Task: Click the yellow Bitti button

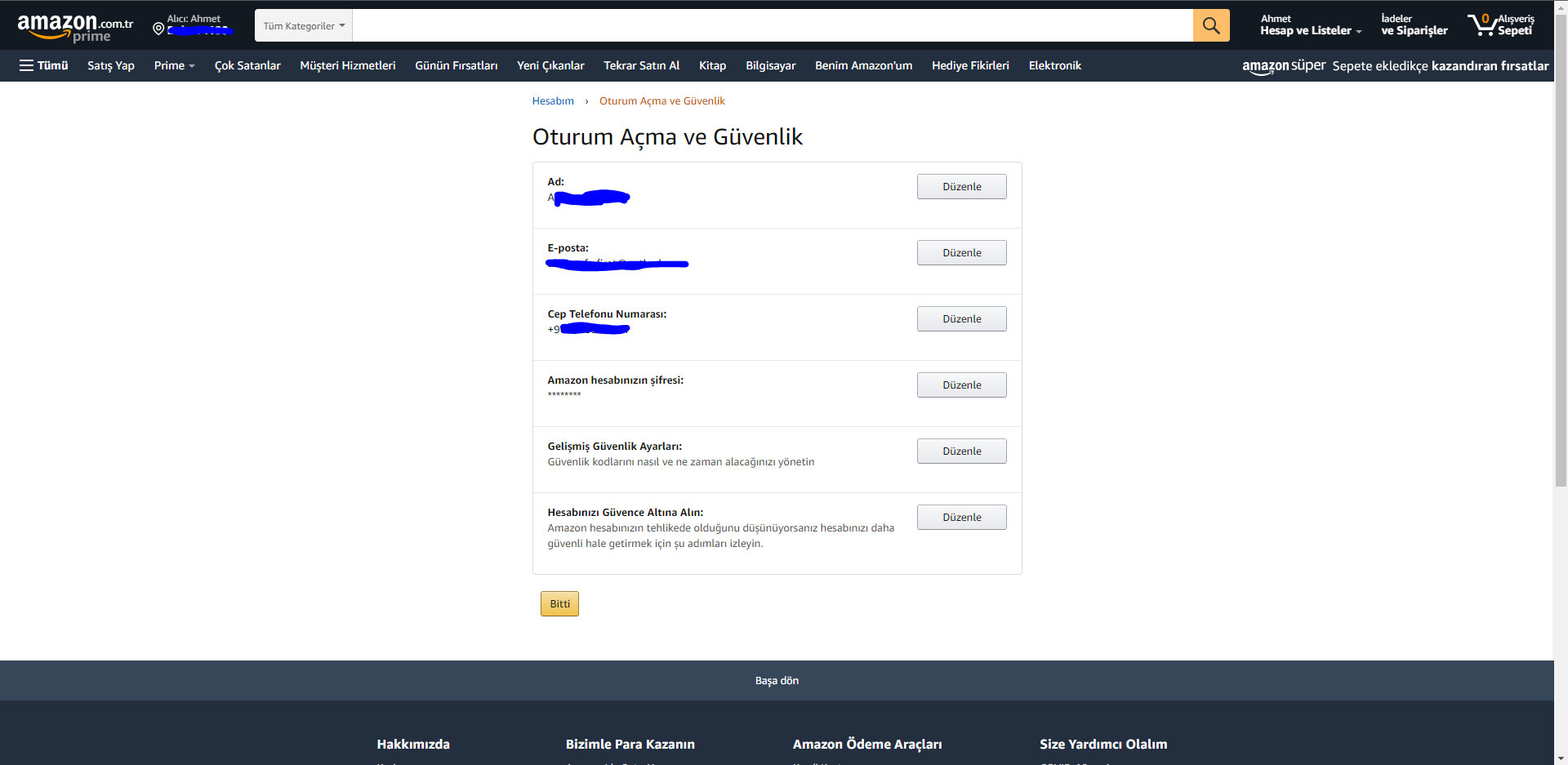Action: [559, 604]
